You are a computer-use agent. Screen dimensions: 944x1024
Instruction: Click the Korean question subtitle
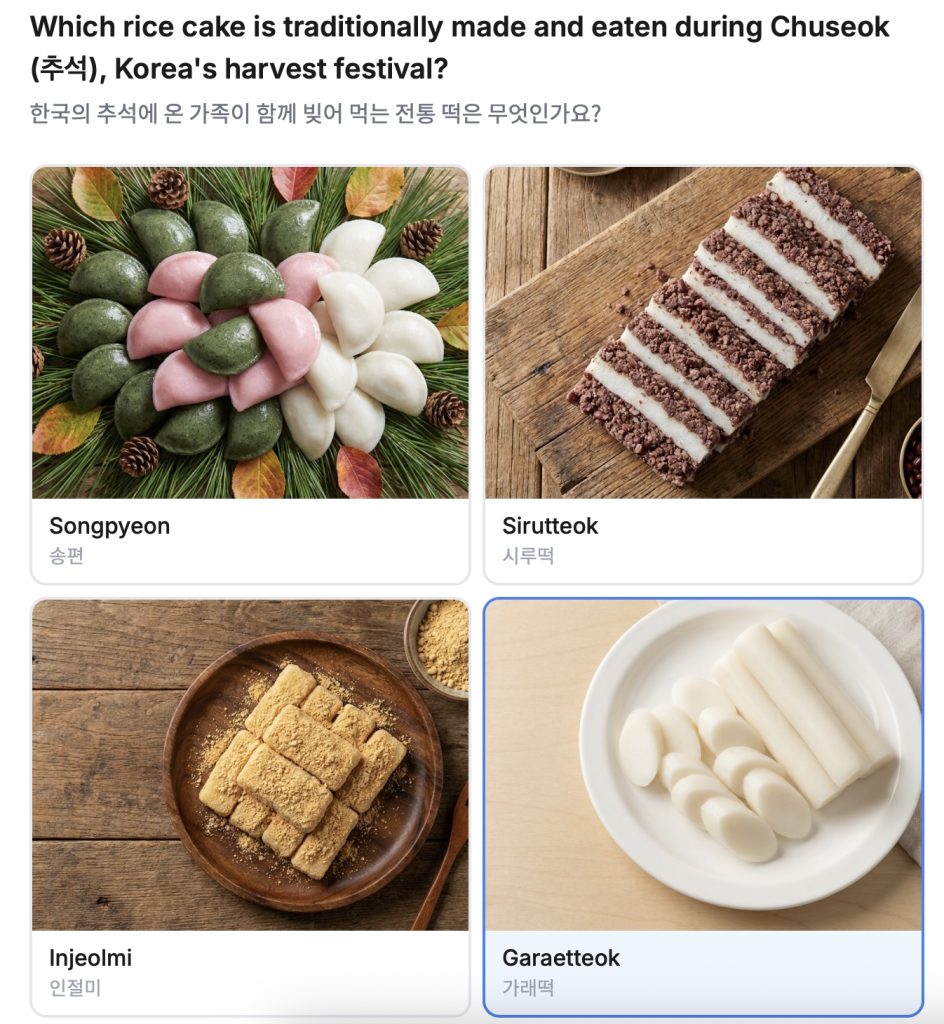(x=315, y=112)
